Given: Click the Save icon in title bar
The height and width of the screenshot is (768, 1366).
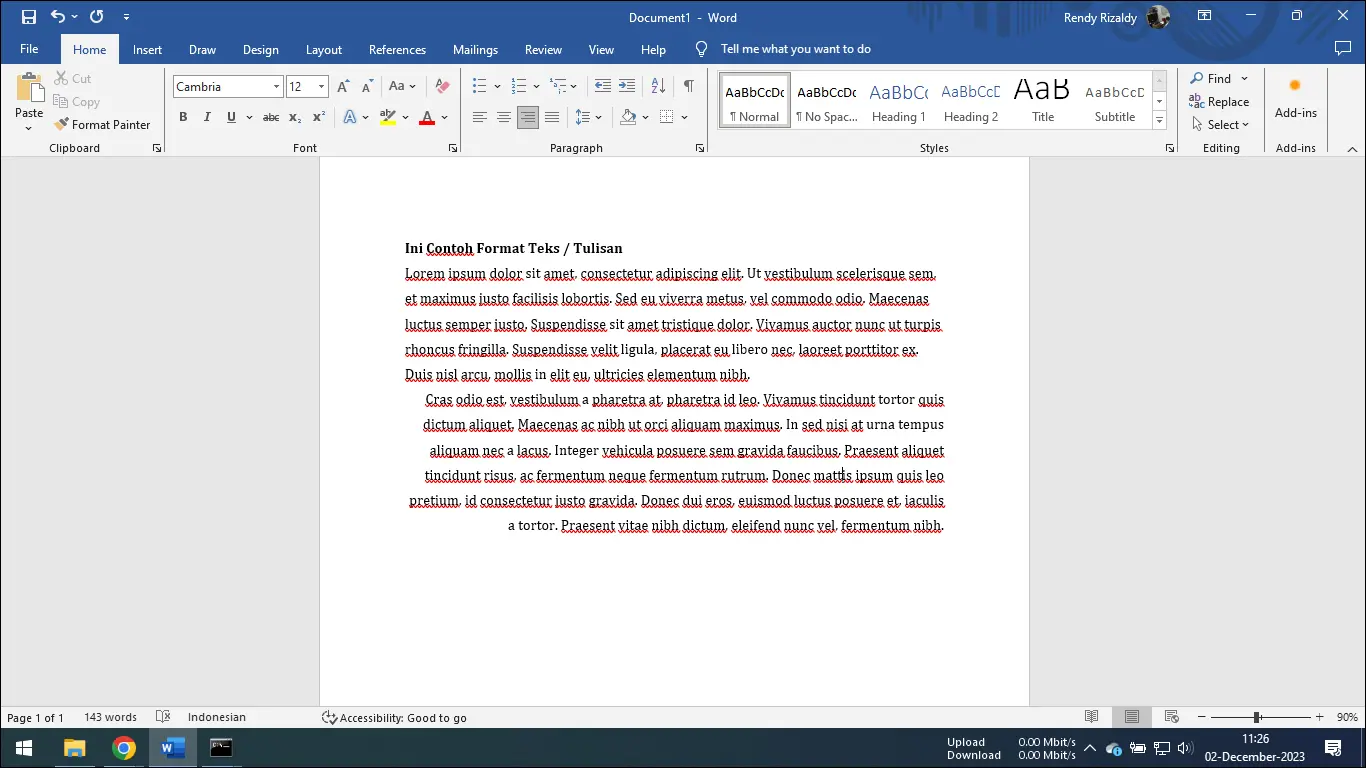Looking at the screenshot, I should click(x=28, y=17).
